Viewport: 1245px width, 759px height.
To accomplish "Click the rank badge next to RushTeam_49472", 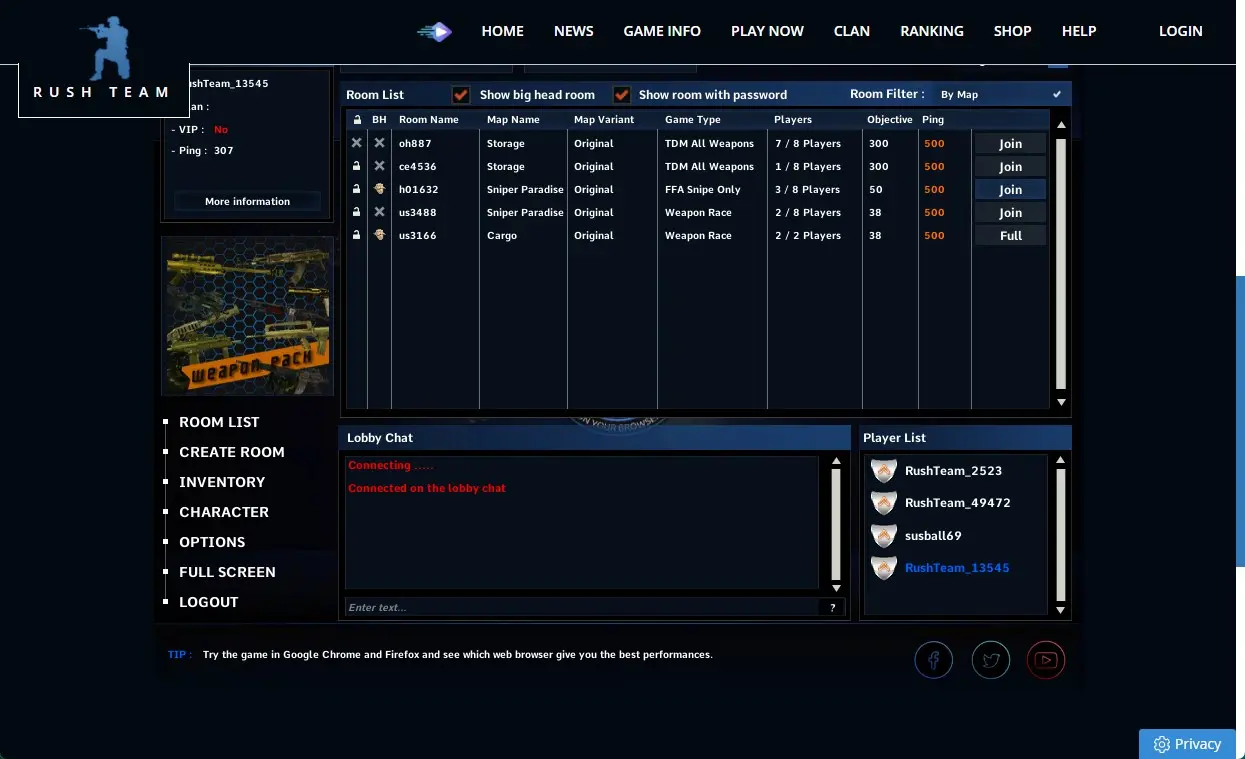I will tap(883, 503).
